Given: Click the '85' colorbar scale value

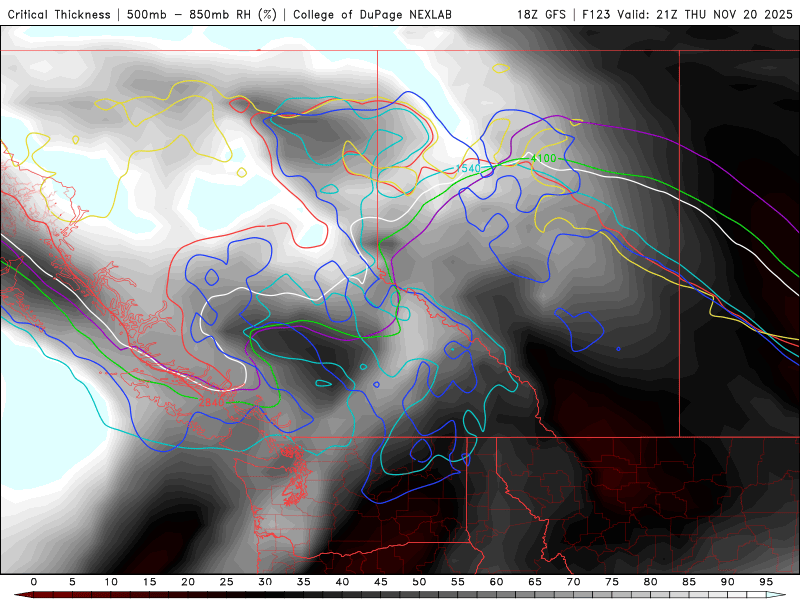Looking at the screenshot, I should 688,582.
